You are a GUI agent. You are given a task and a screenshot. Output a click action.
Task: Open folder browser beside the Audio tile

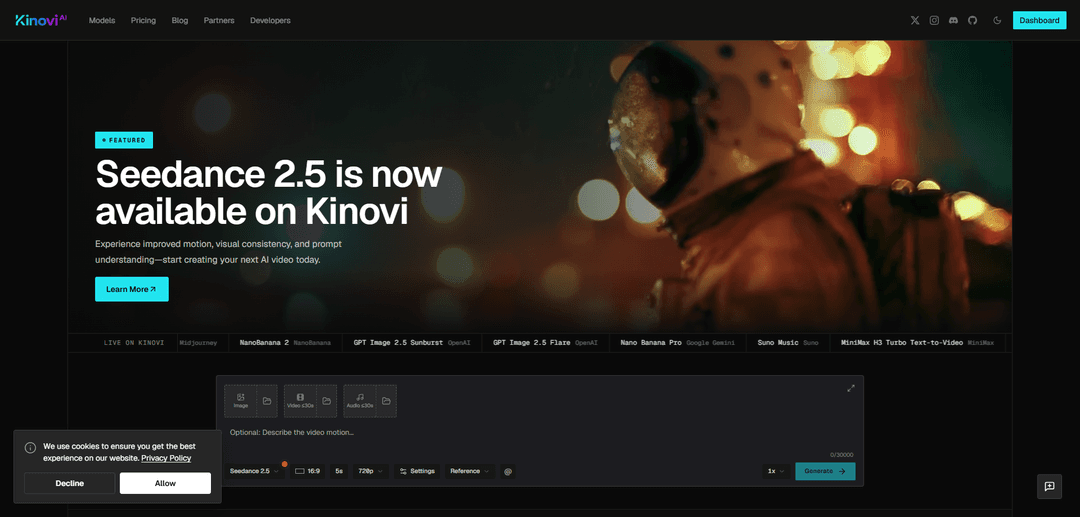click(x=386, y=401)
